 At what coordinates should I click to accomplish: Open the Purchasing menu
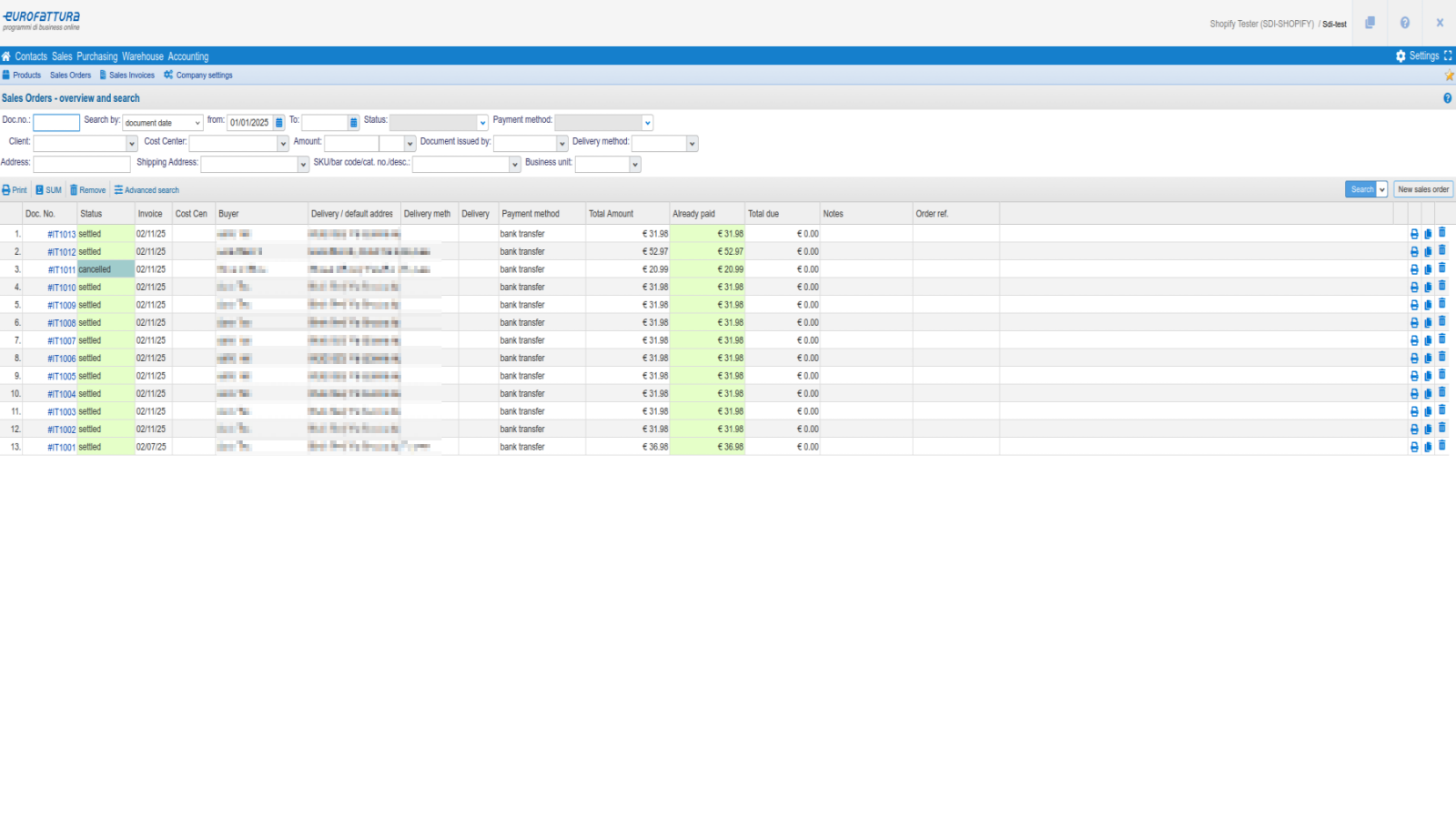[97, 56]
